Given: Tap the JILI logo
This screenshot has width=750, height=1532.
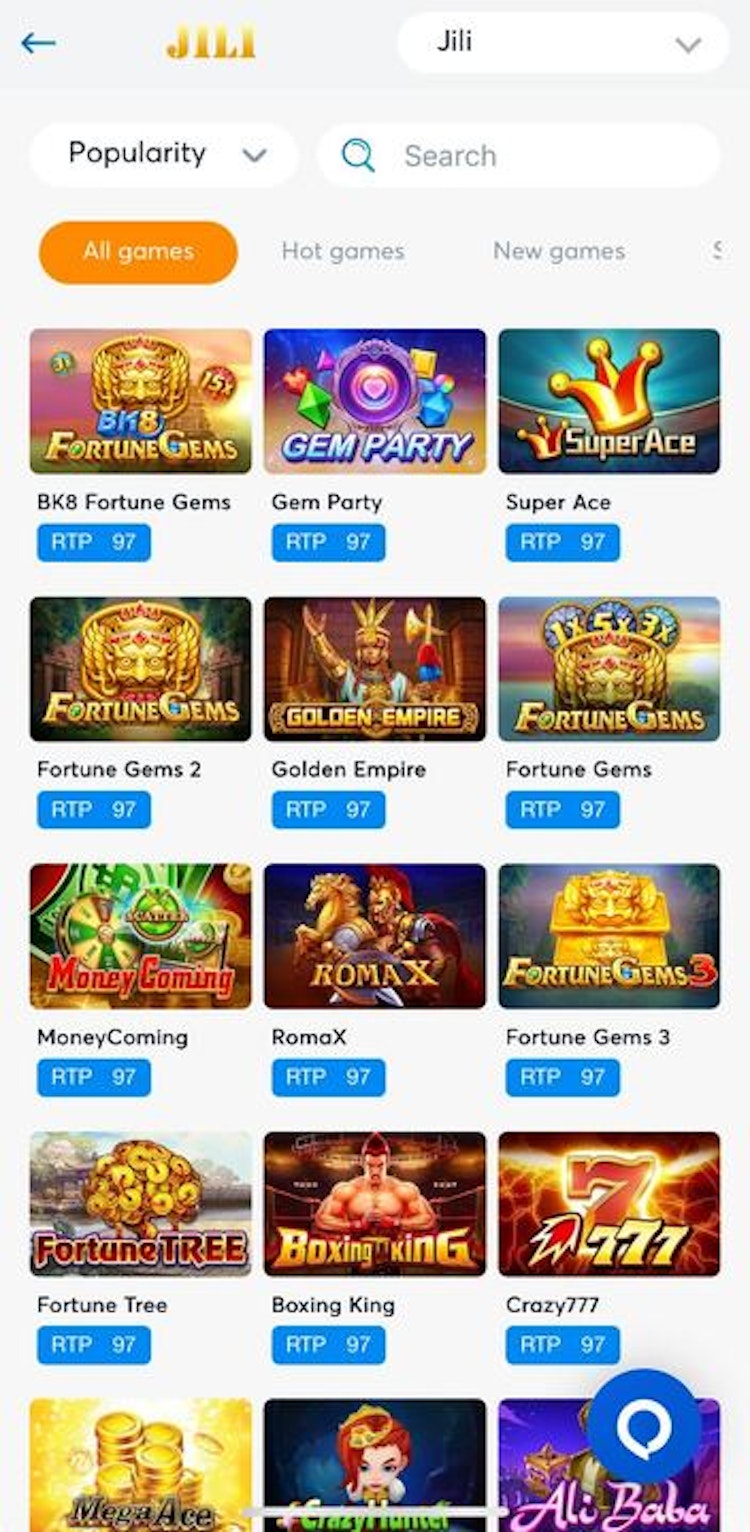Looking at the screenshot, I should 211,43.
